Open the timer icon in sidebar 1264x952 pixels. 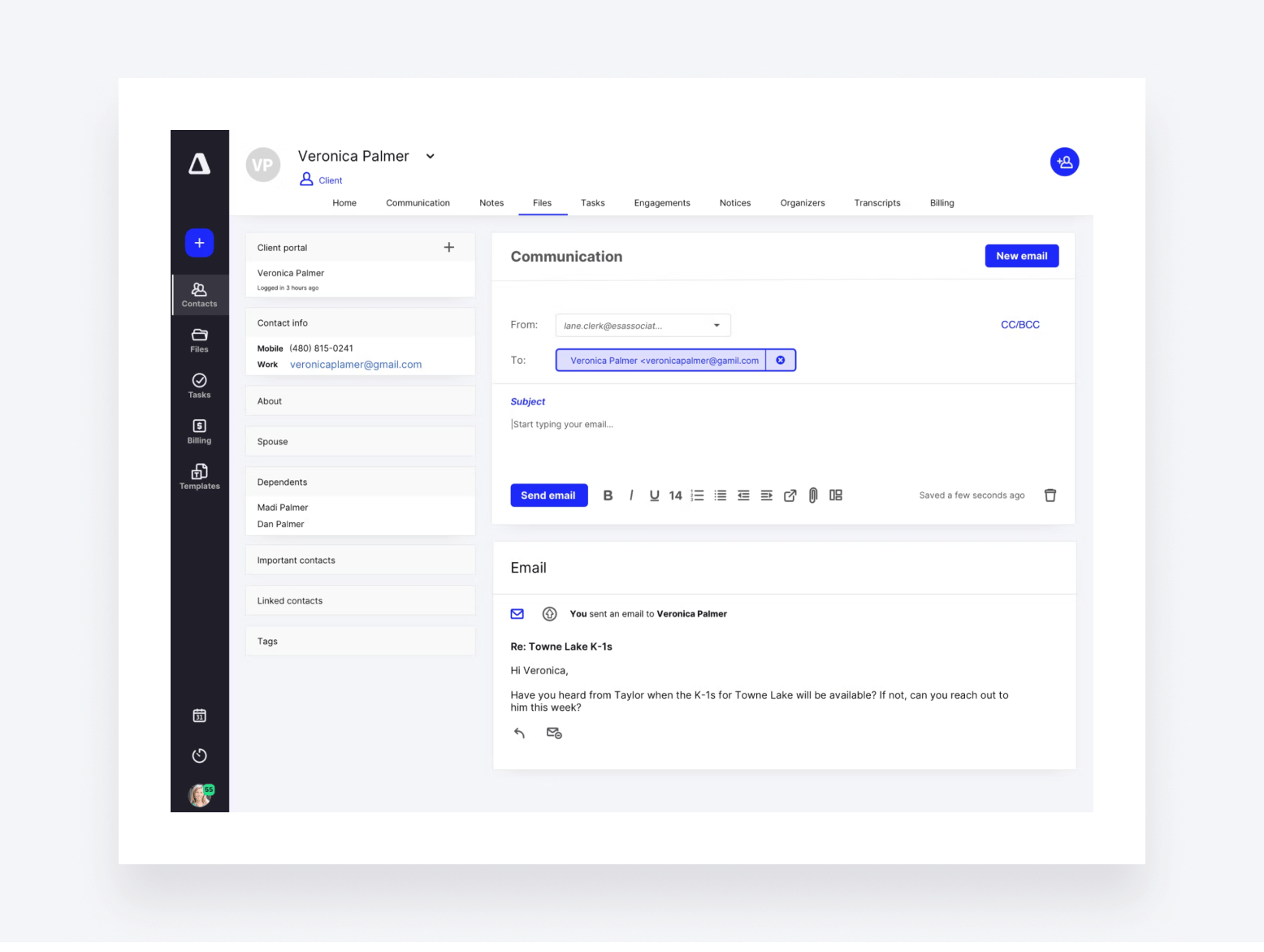pyautogui.click(x=199, y=755)
